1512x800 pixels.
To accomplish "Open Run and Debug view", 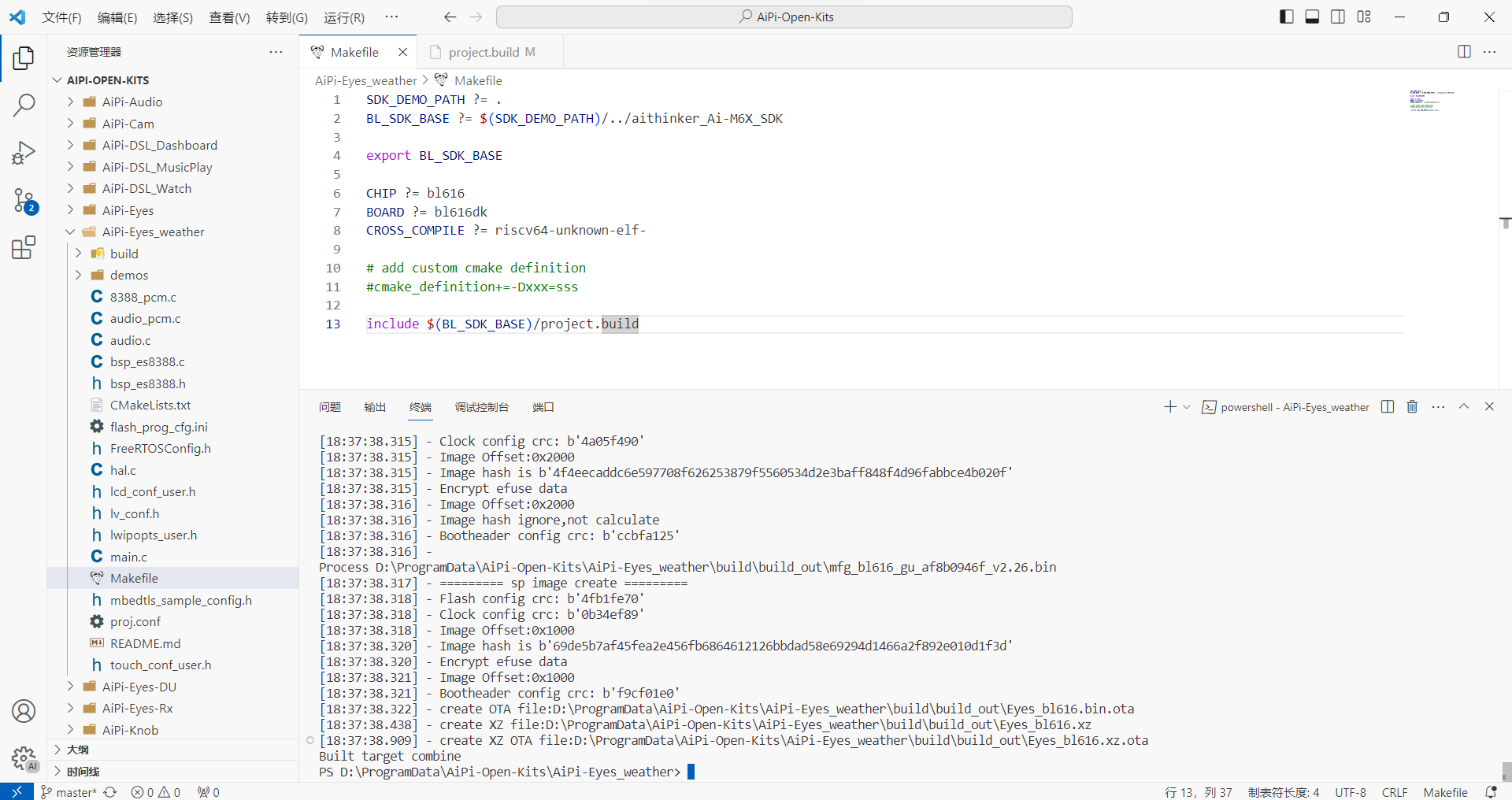I will click(24, 153).
